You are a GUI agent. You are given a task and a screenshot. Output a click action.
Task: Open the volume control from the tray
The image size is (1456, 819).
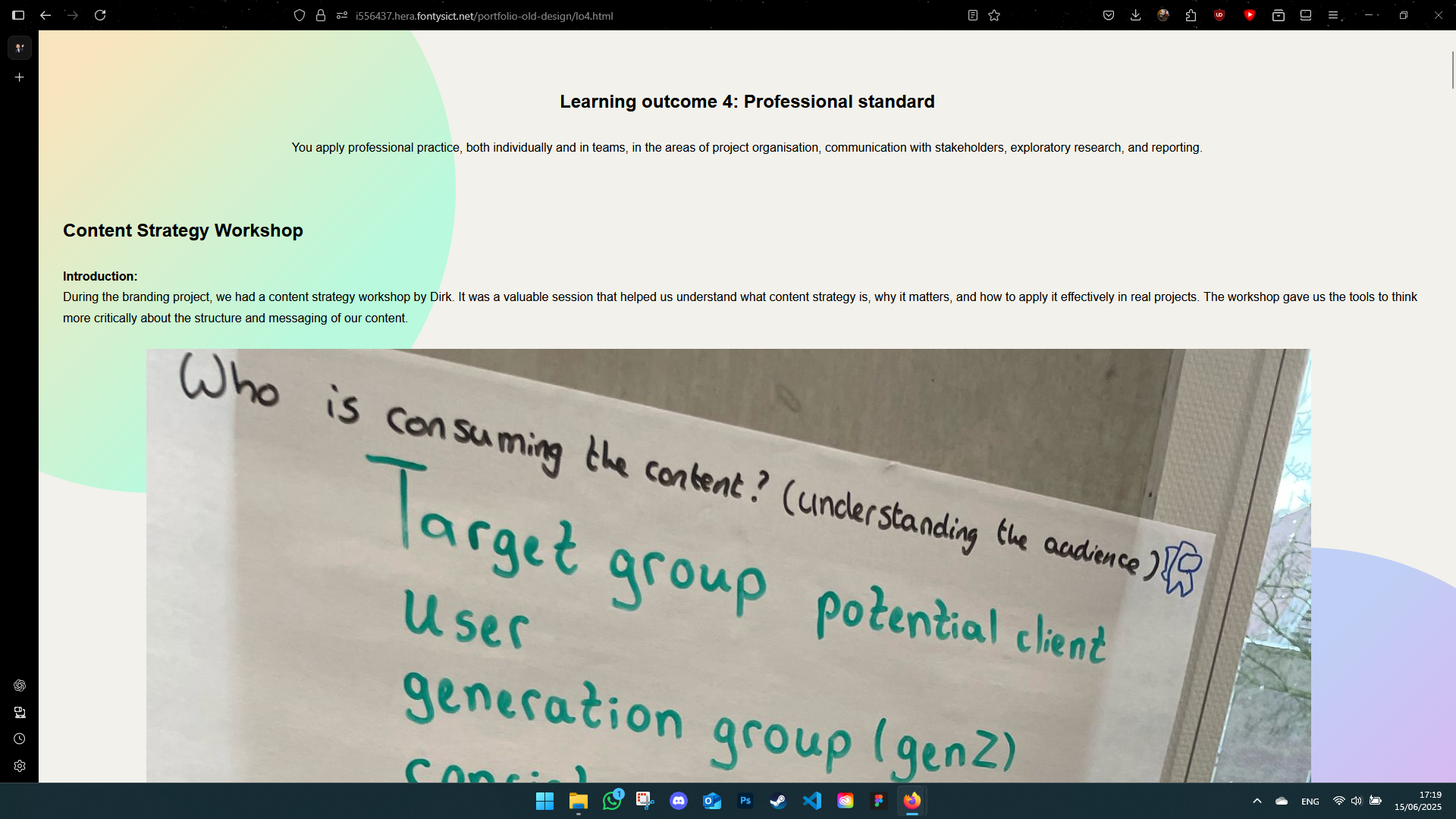1357,801
